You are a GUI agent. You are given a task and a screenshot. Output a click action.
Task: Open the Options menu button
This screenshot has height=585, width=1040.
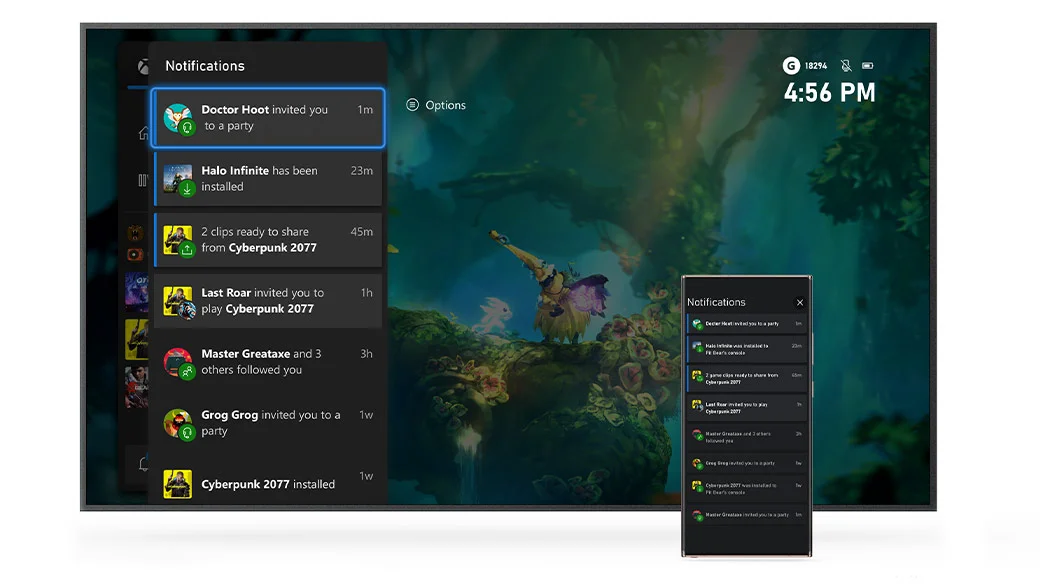coord(436,105)
